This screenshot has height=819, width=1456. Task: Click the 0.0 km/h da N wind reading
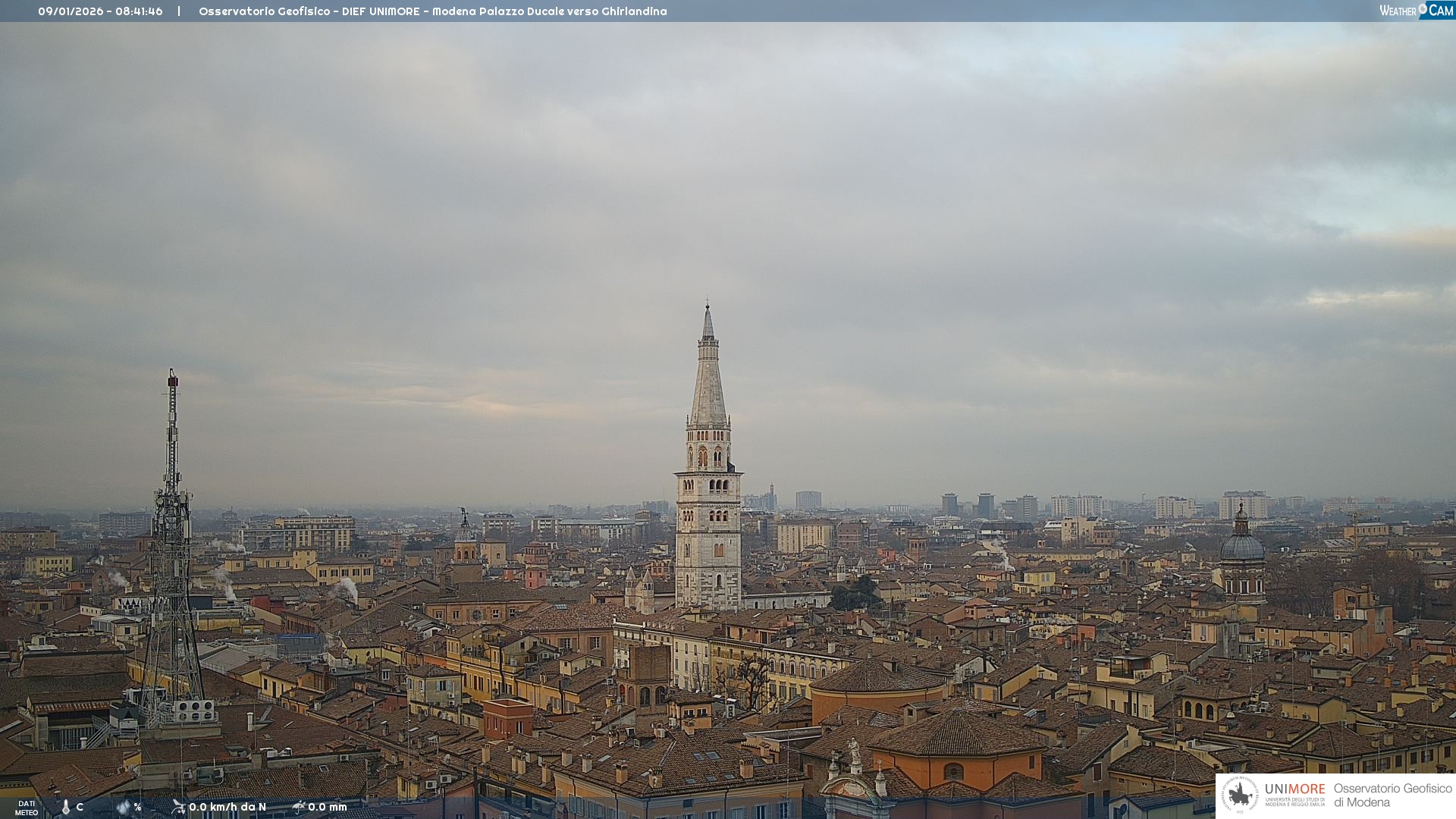tap(227, 807)
